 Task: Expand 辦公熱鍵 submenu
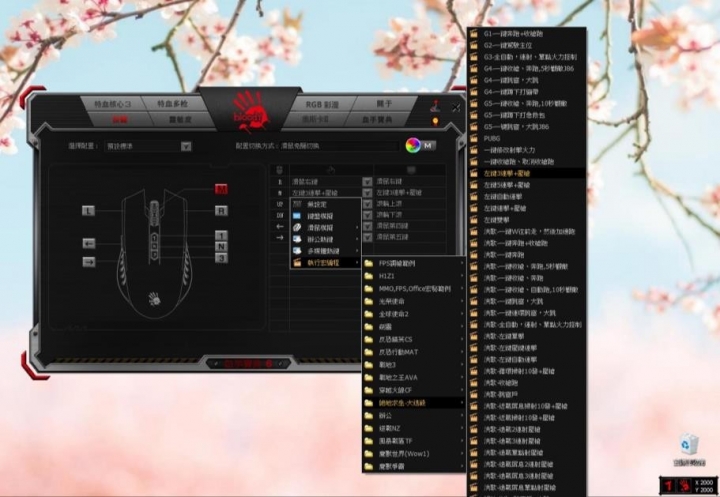point(326,239)
